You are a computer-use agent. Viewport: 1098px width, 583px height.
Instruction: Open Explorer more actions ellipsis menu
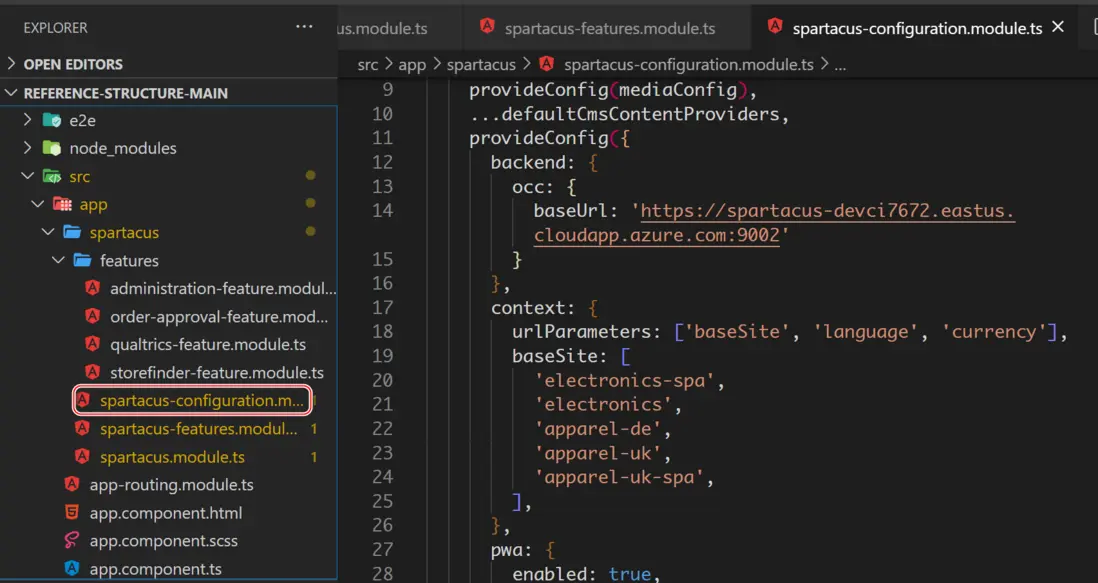(x=305, y=27)
